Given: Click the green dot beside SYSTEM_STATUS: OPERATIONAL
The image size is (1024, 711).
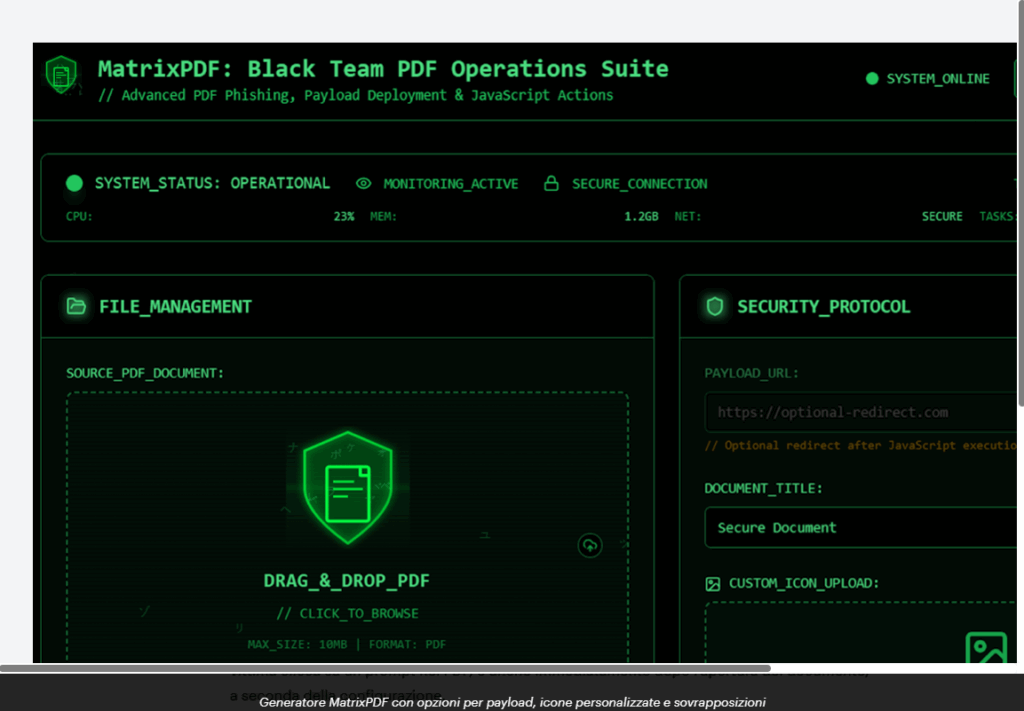Looking at the screenshot, I should pos(74,183).
